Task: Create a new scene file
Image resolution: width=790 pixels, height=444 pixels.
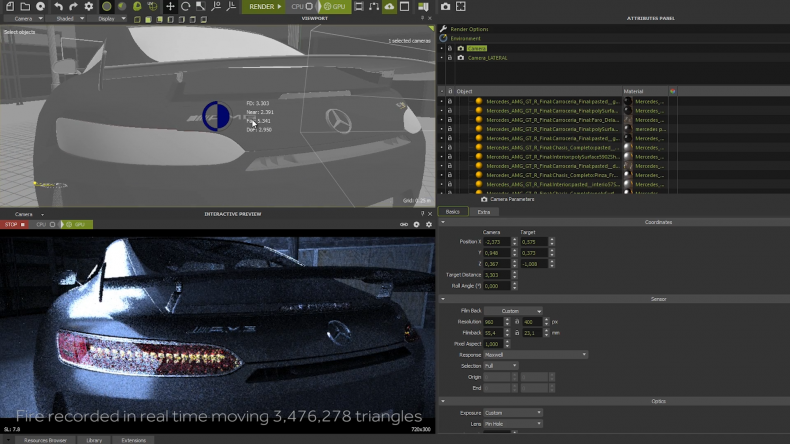Action: 10,7
